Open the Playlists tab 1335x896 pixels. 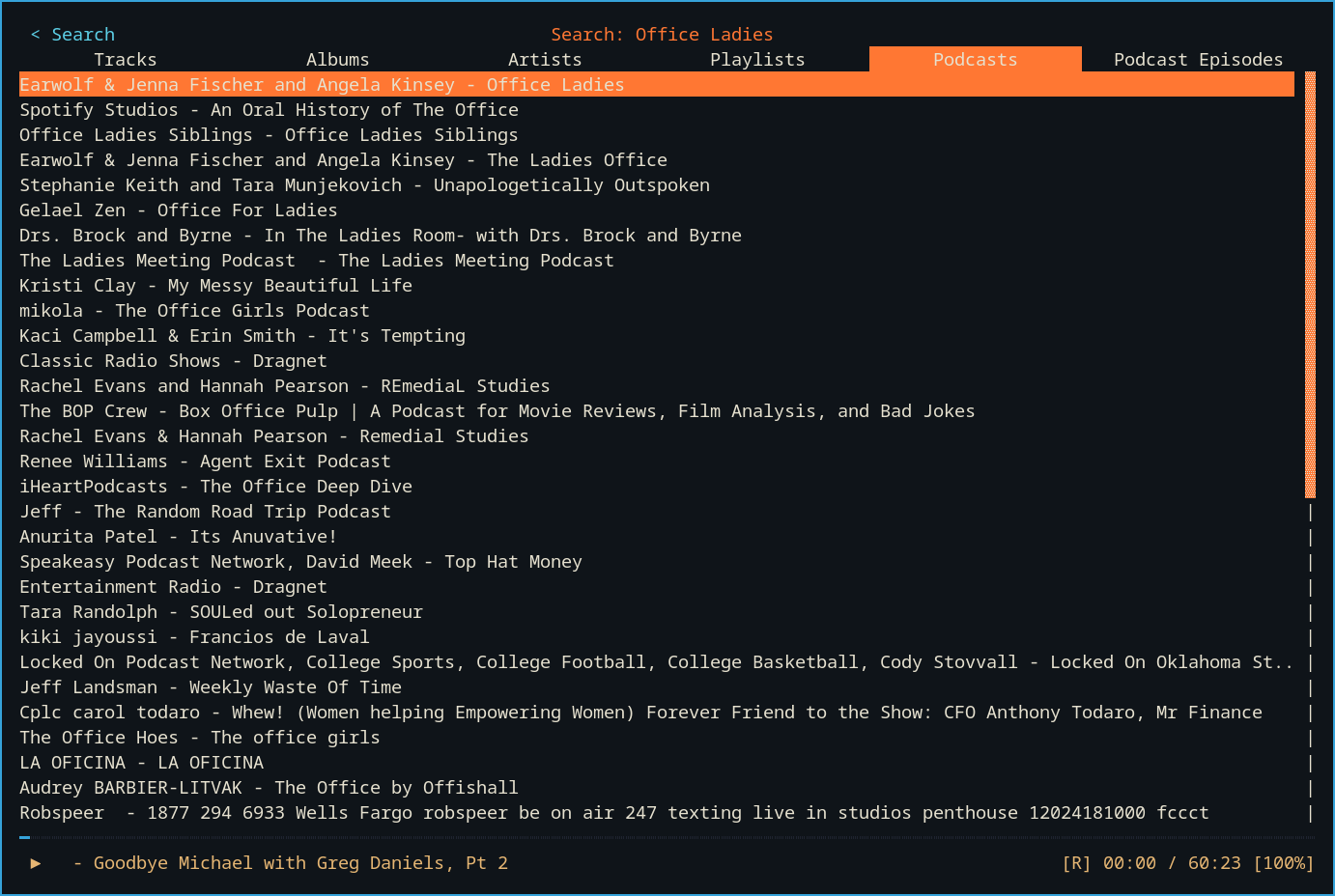[x=757, y=59]
